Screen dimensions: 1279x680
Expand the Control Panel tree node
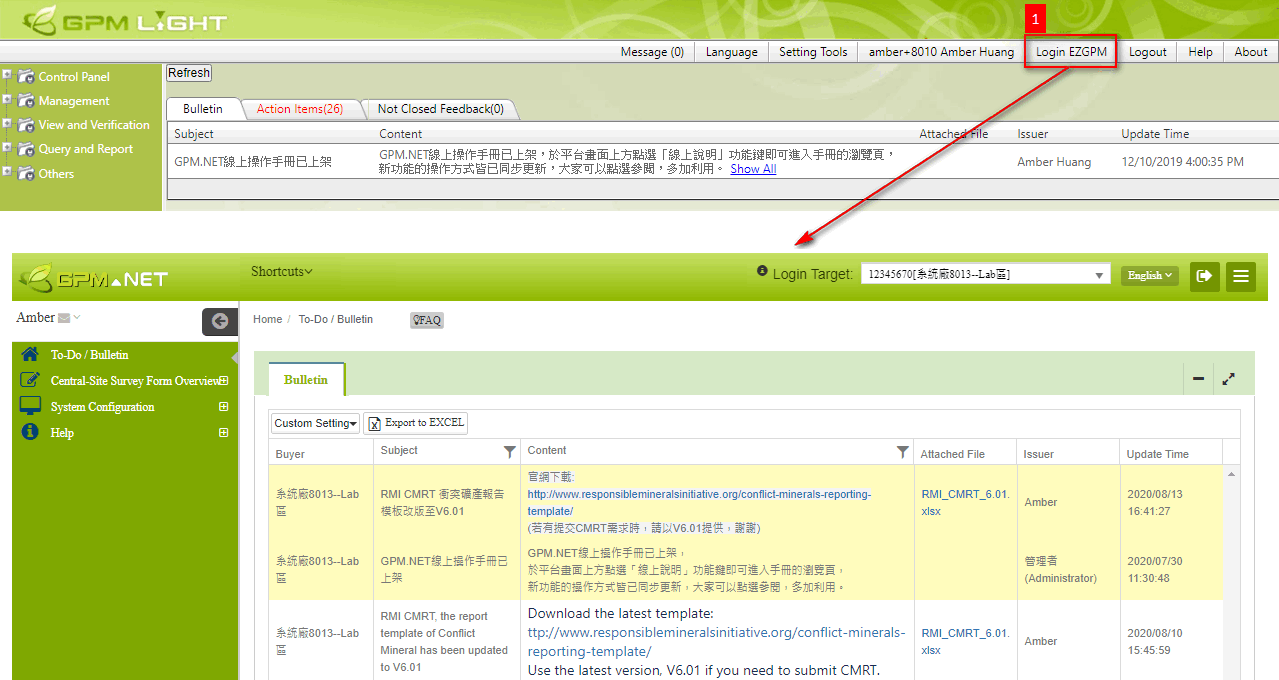pos(7,74)
